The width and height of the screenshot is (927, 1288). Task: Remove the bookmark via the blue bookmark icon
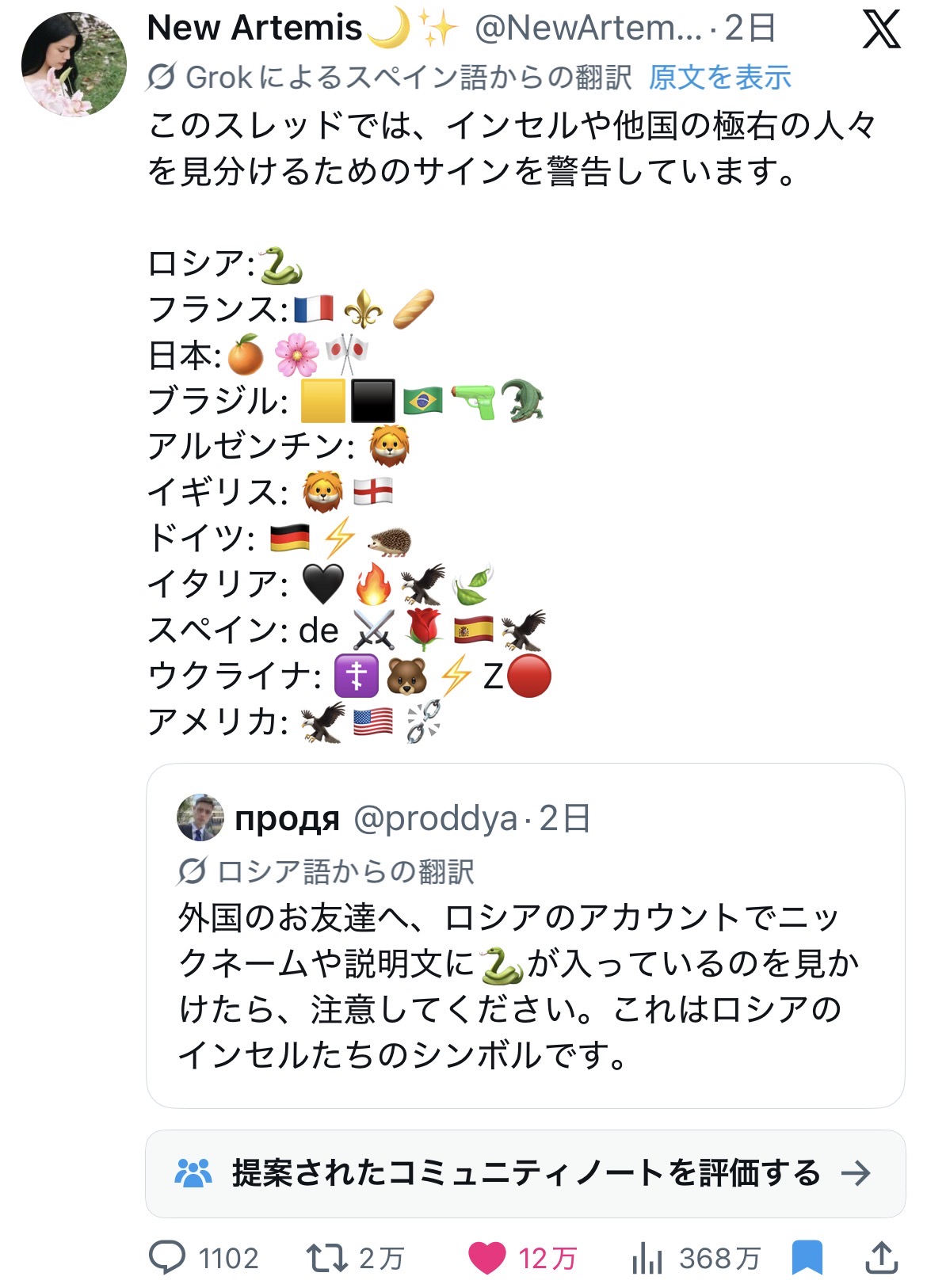pyautogui.click(x=807, y=1257)
